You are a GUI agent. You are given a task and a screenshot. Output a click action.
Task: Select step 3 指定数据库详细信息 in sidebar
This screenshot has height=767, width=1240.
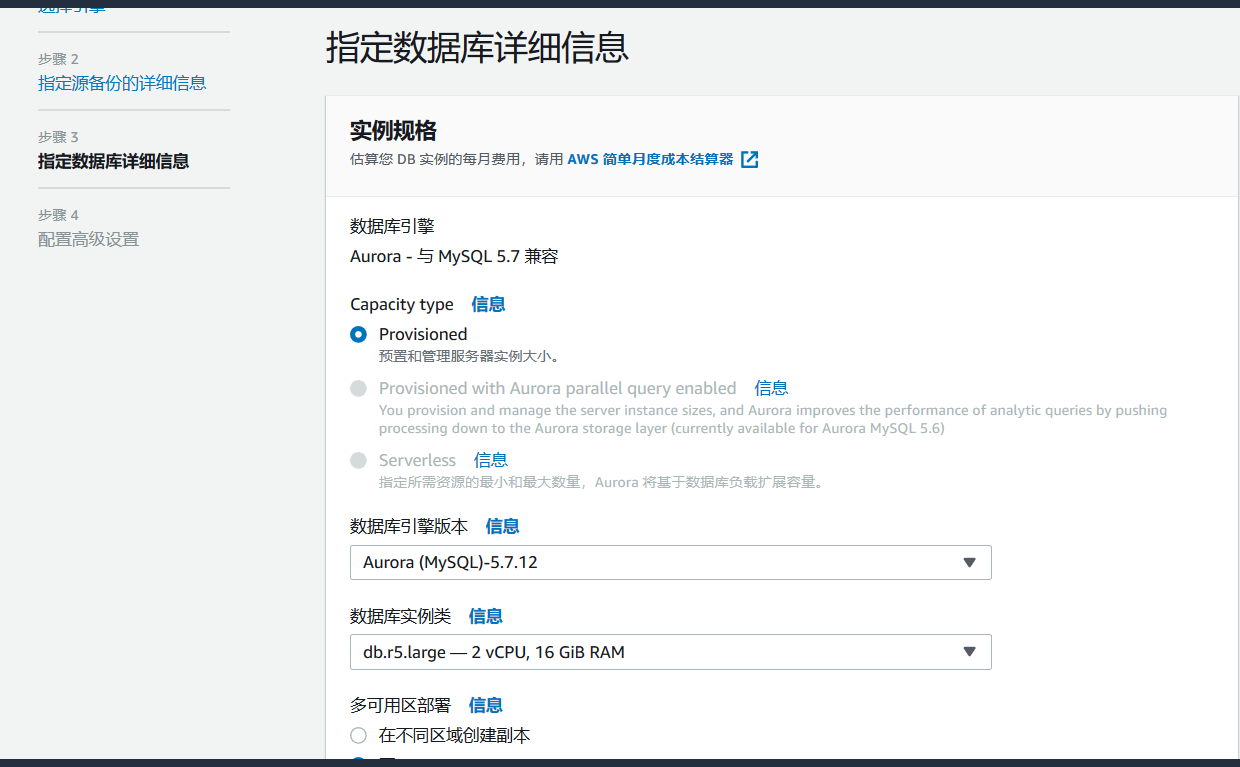pos(113,161)
